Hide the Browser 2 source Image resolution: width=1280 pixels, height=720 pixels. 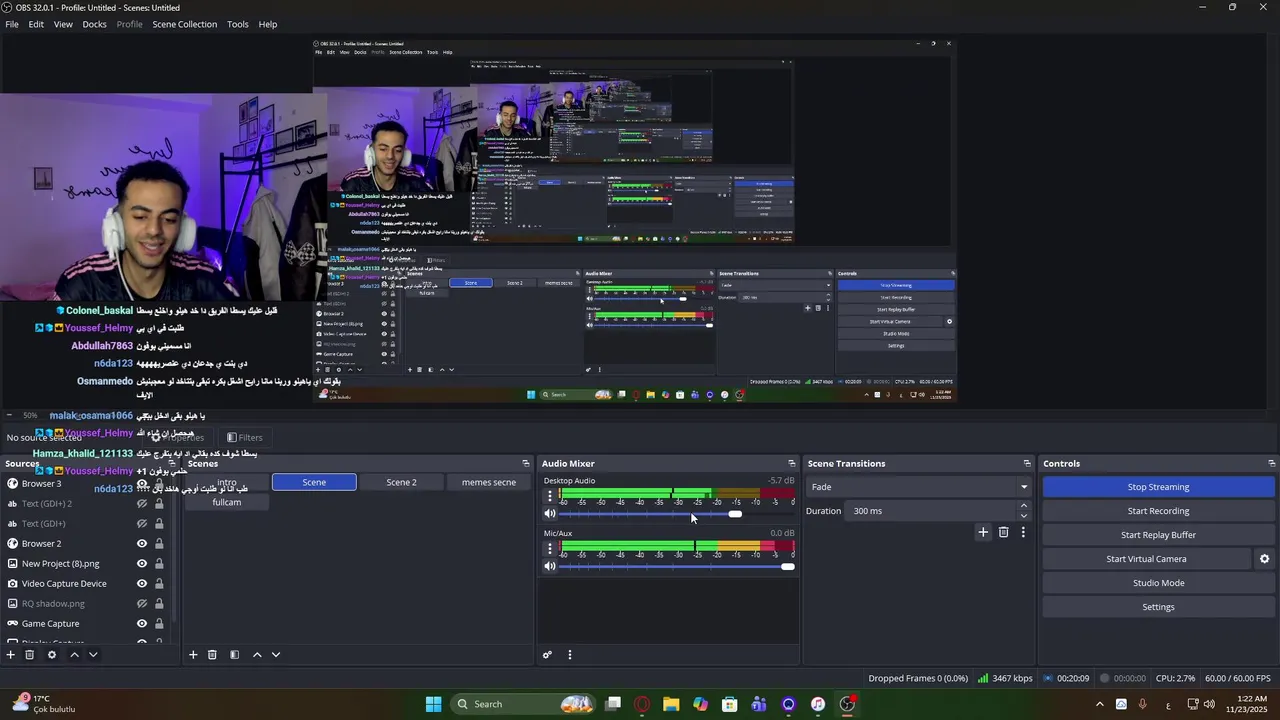pos(142,544)
